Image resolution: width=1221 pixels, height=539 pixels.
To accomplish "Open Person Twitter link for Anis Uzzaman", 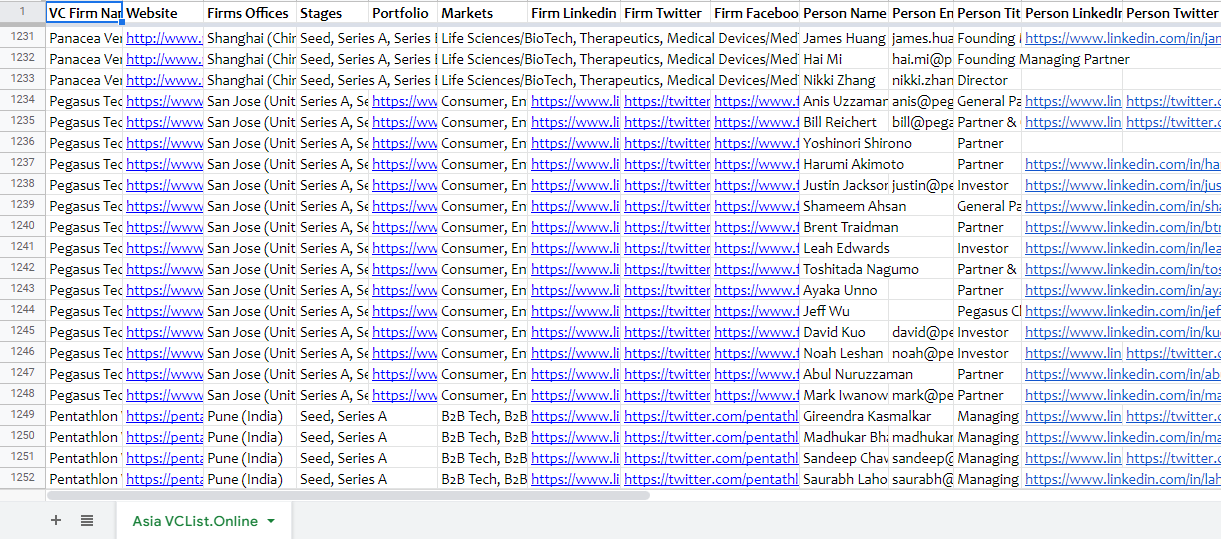I will (x=1173, y=101).
